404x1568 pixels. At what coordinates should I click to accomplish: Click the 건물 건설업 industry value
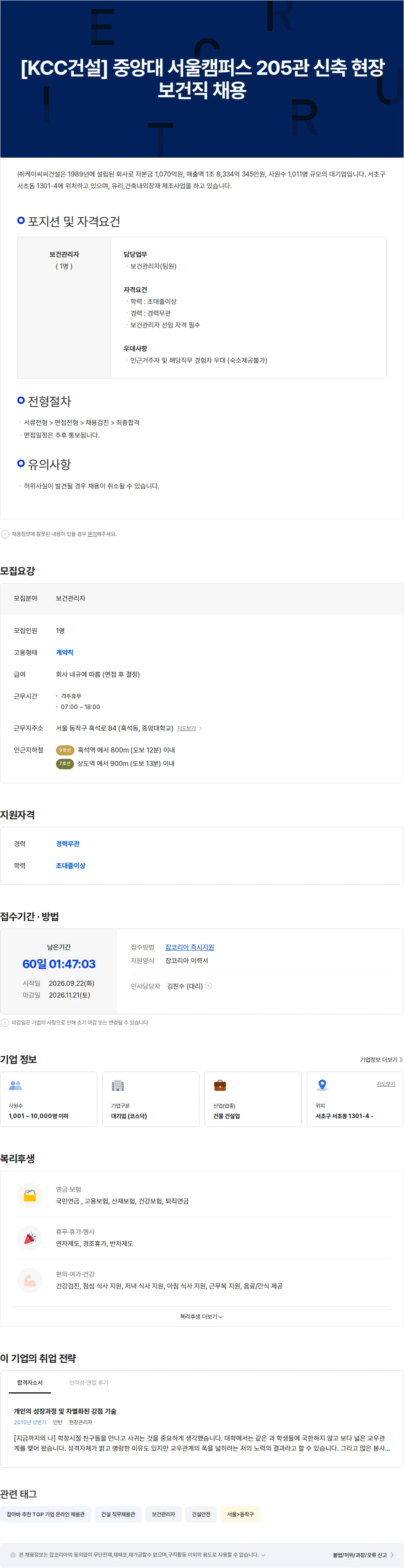click(x=227, y=1116)
